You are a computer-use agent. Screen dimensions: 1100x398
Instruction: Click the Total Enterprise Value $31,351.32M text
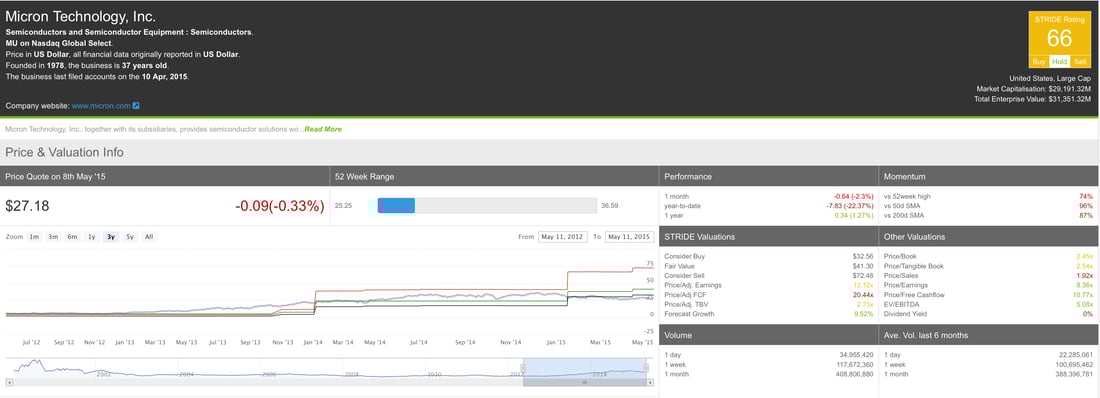point(1033,100)
